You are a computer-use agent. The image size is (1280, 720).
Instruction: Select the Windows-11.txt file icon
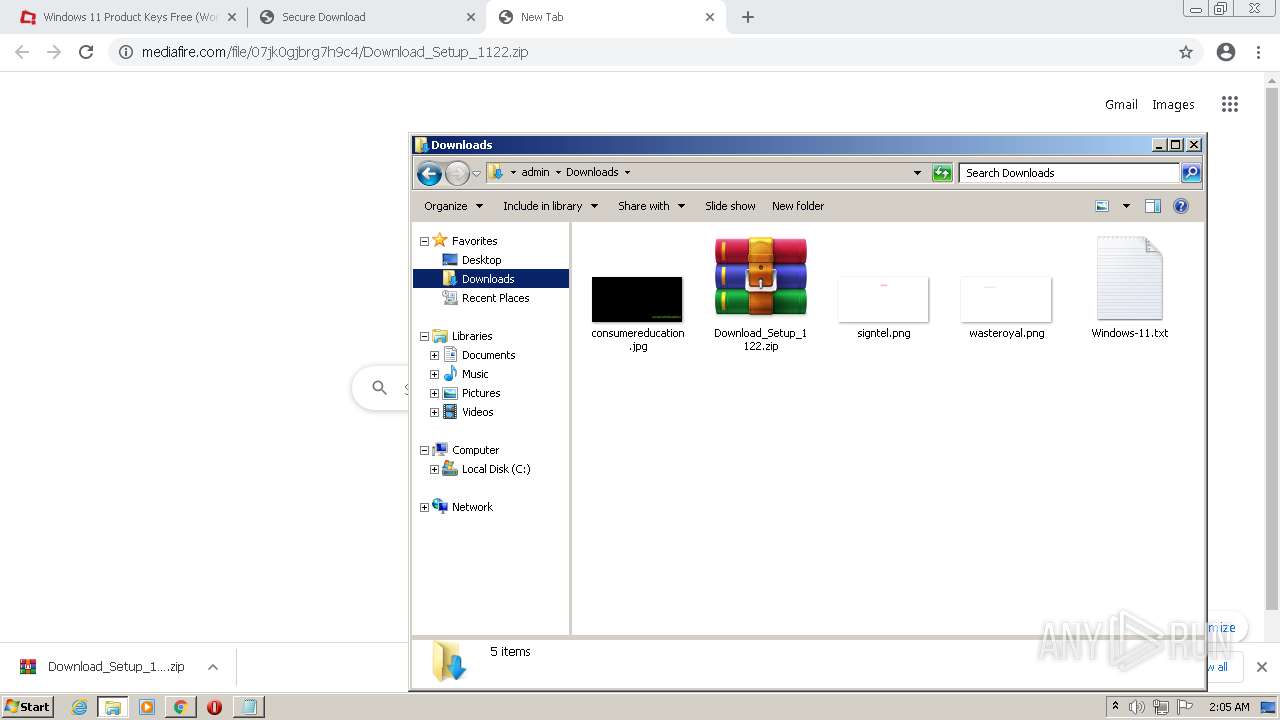coord(1130,278)
